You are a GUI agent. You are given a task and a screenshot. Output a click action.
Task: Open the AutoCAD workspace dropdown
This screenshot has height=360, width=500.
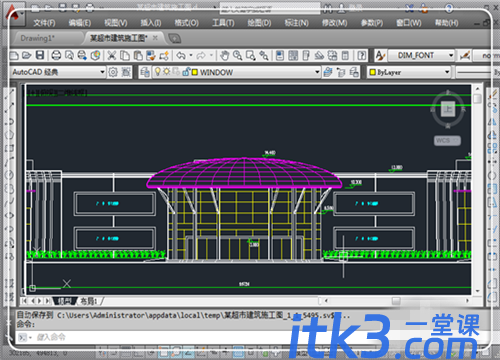(x=58, y=72)
